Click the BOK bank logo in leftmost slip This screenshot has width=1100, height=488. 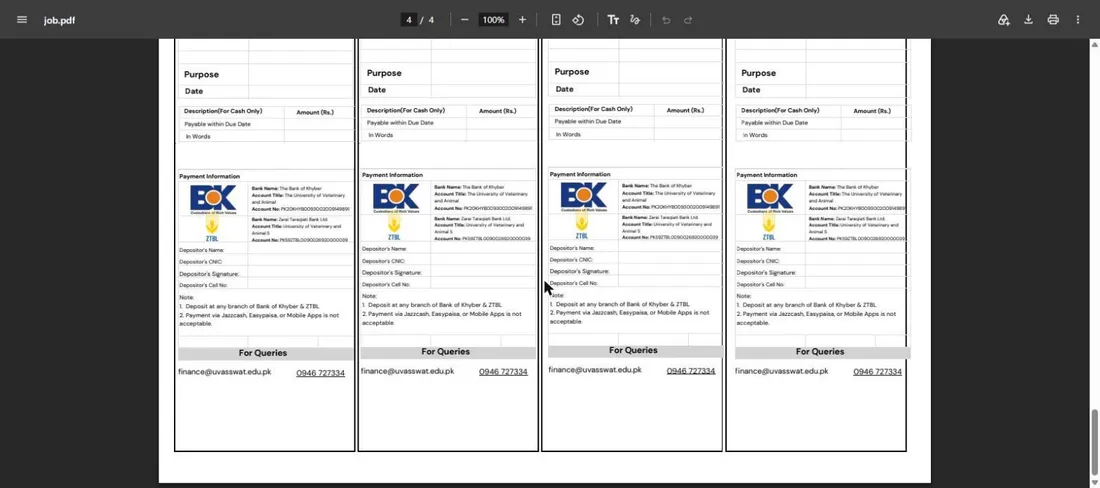click(x=213, y=198)
